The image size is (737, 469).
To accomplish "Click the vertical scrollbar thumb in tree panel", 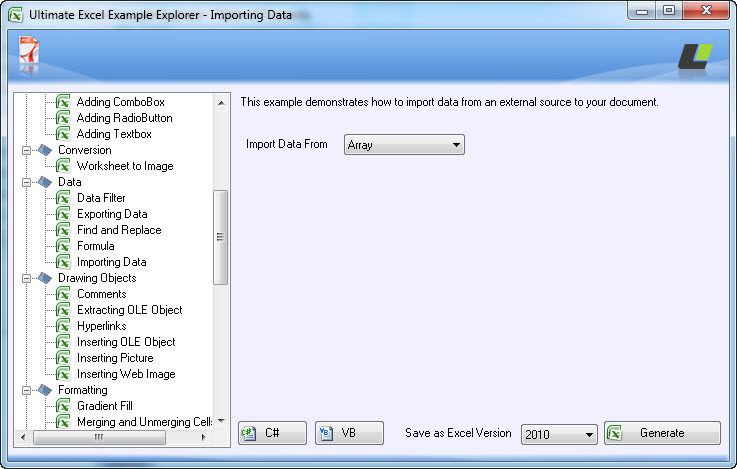I will (220, 237).
